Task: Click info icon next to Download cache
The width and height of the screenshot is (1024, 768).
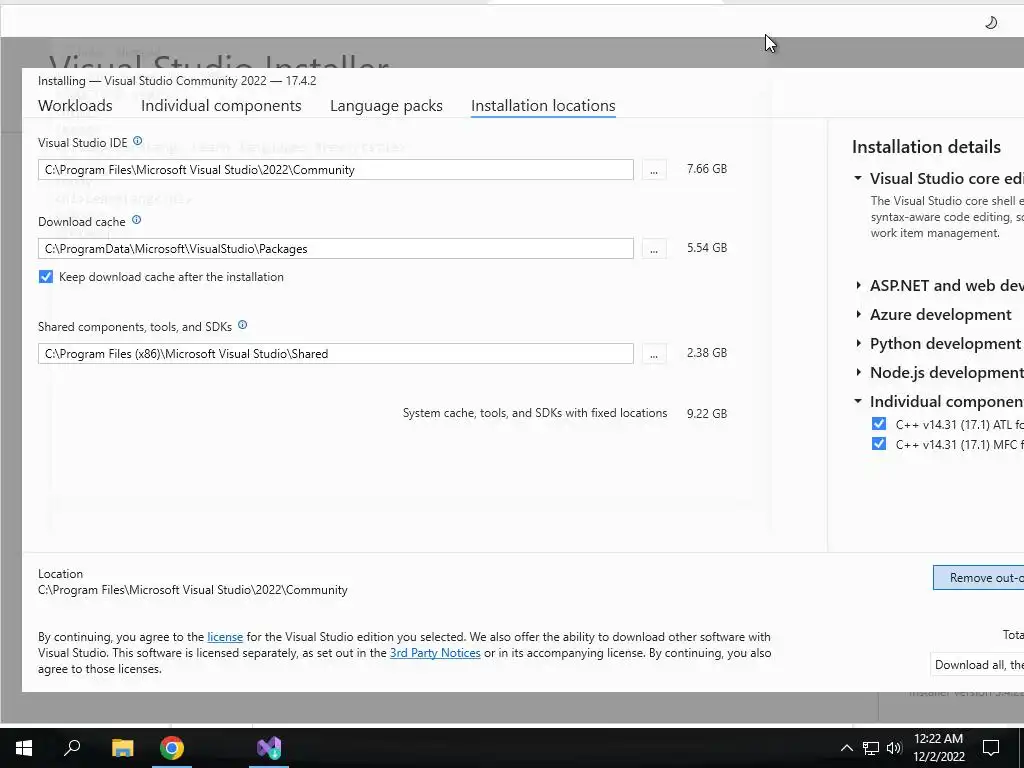Action: click(x=136, y=220)
